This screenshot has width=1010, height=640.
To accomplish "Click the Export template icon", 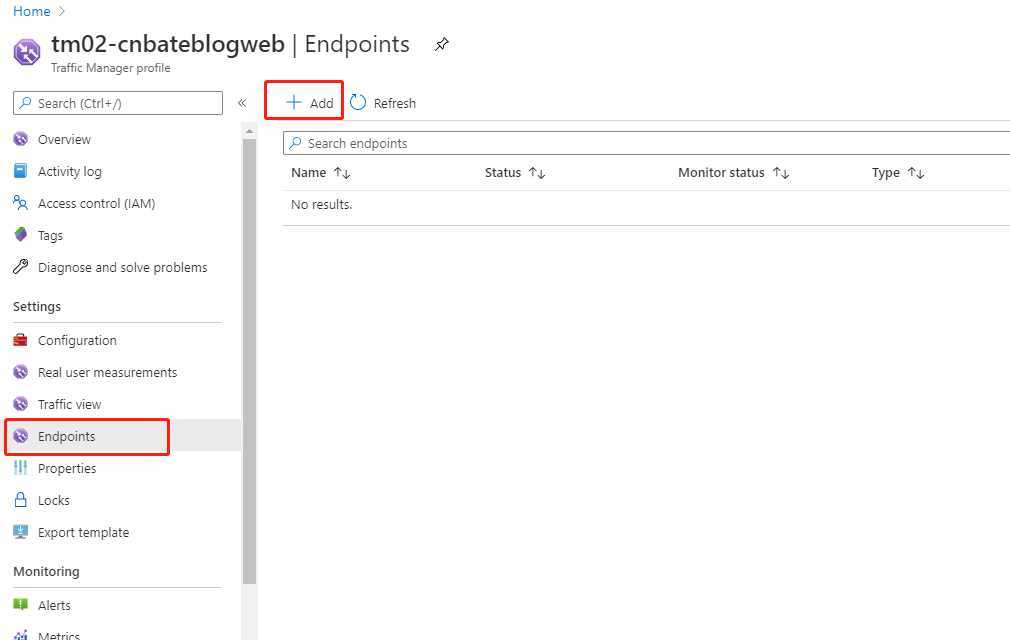I will tap(21, 532).
